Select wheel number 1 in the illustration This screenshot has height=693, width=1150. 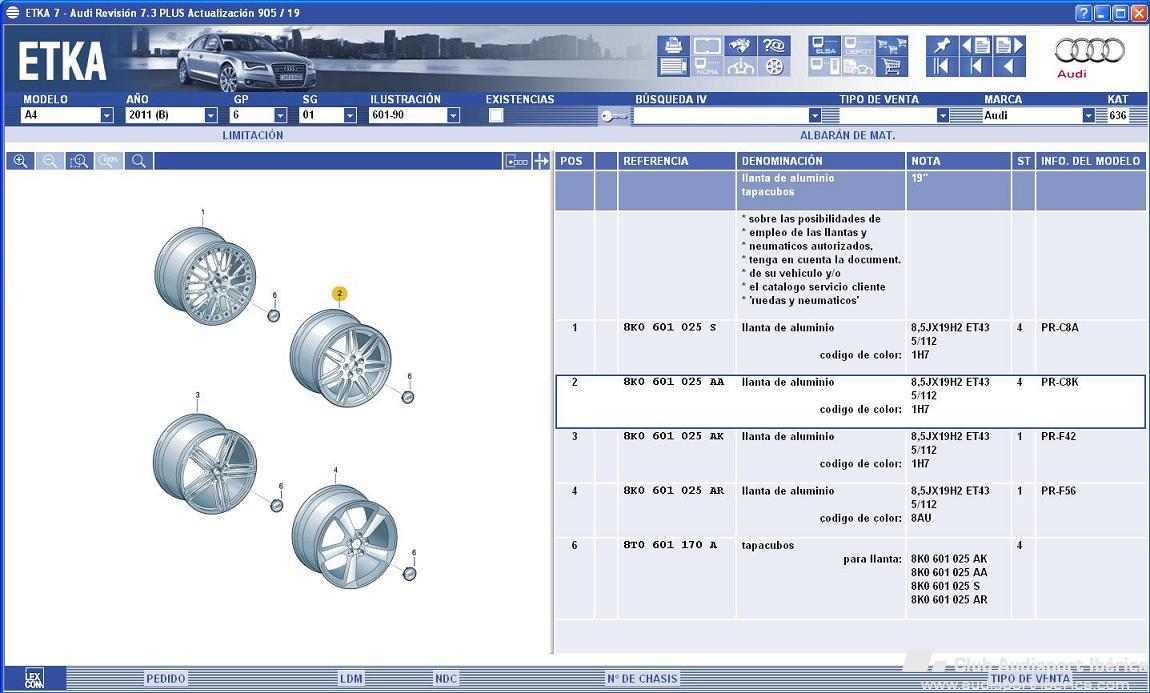(x=205, y=275)
